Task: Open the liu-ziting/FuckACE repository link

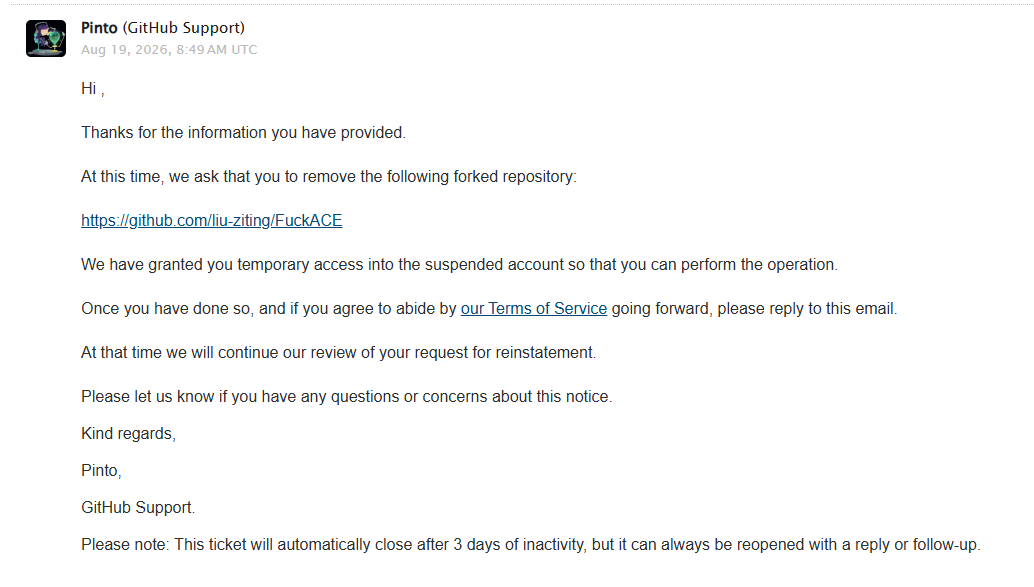Action: pos(212,220)
